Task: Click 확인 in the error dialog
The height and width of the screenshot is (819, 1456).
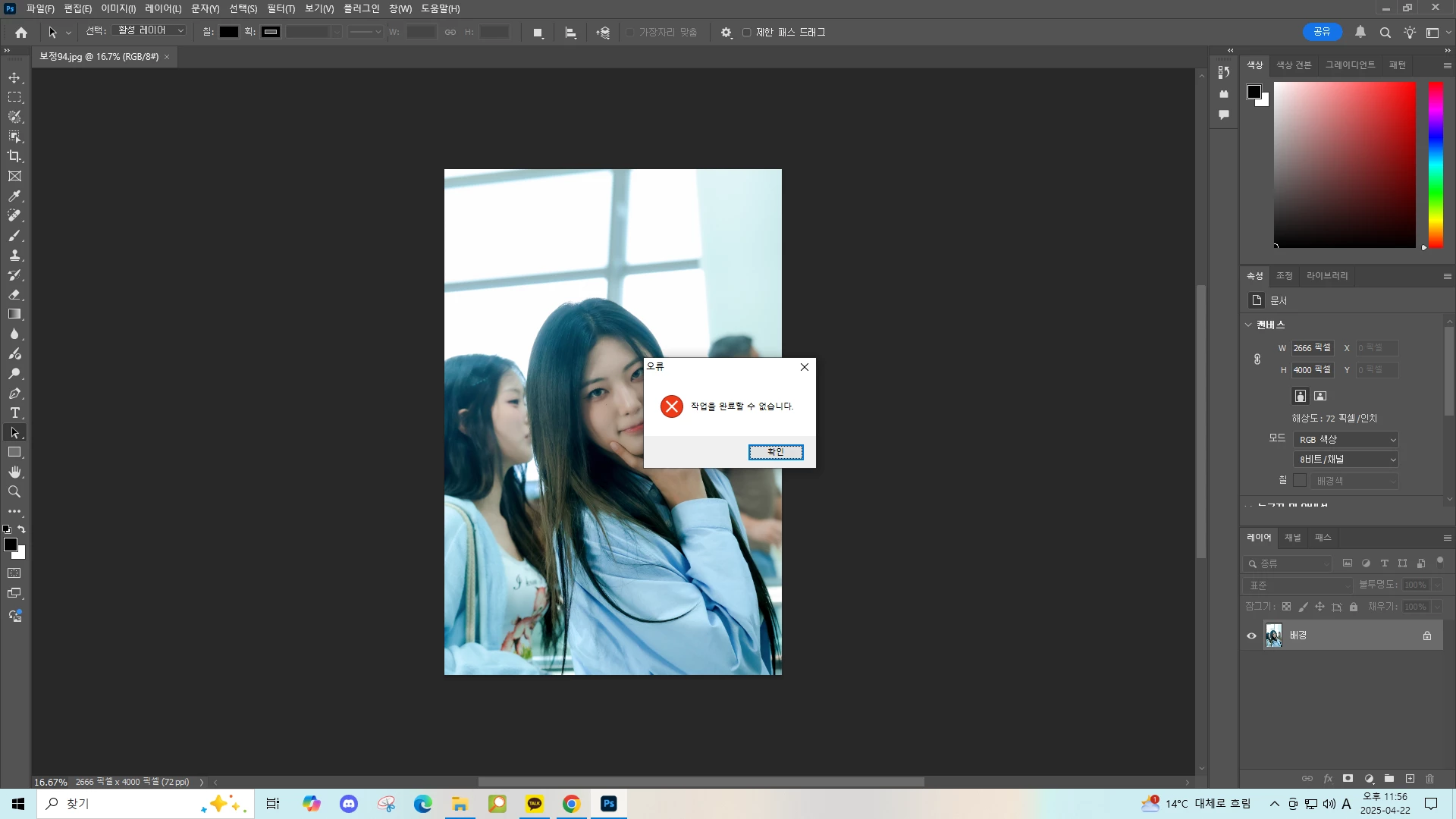Action: tap(775, 452)
